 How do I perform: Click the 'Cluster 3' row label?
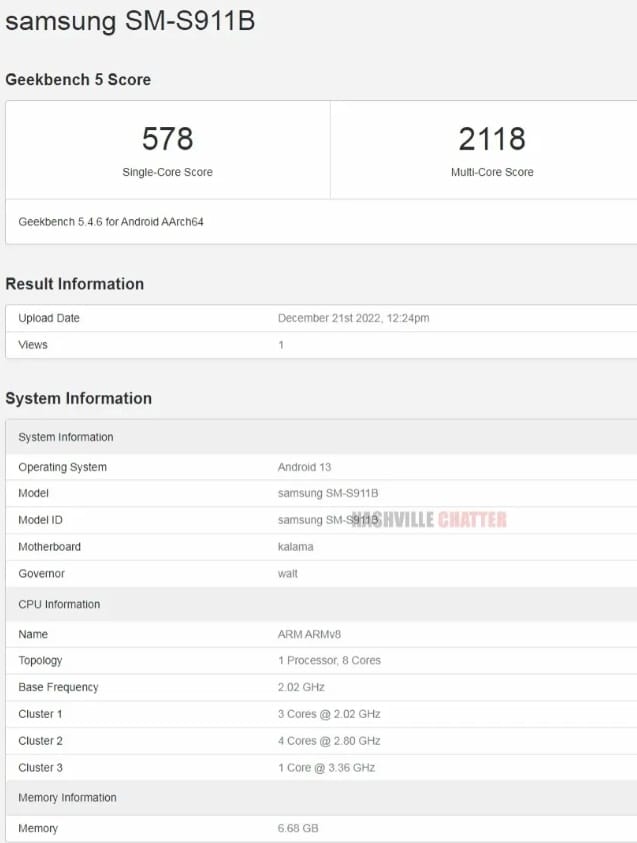point(40,768)
